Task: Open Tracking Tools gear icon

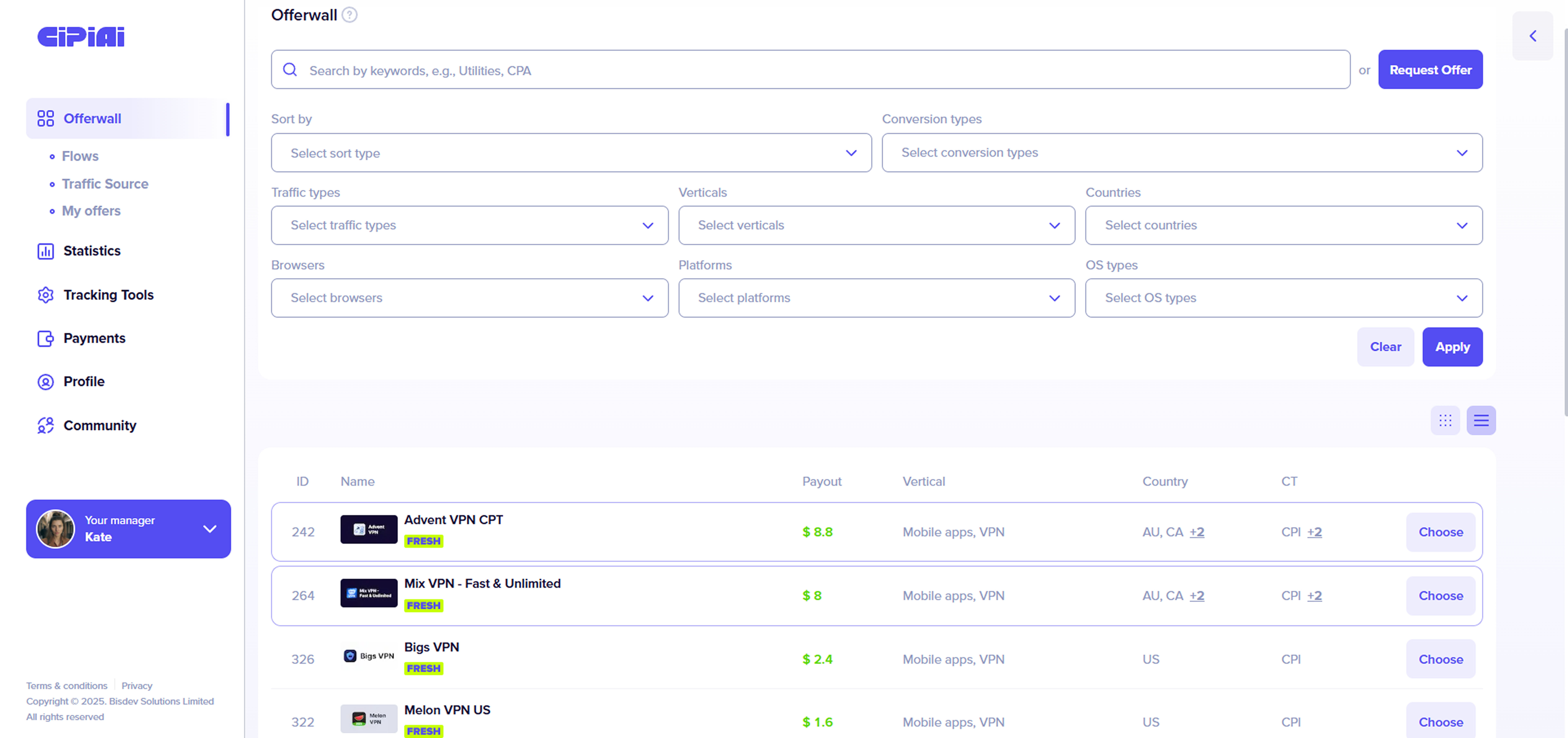Action: coord(46,295)
